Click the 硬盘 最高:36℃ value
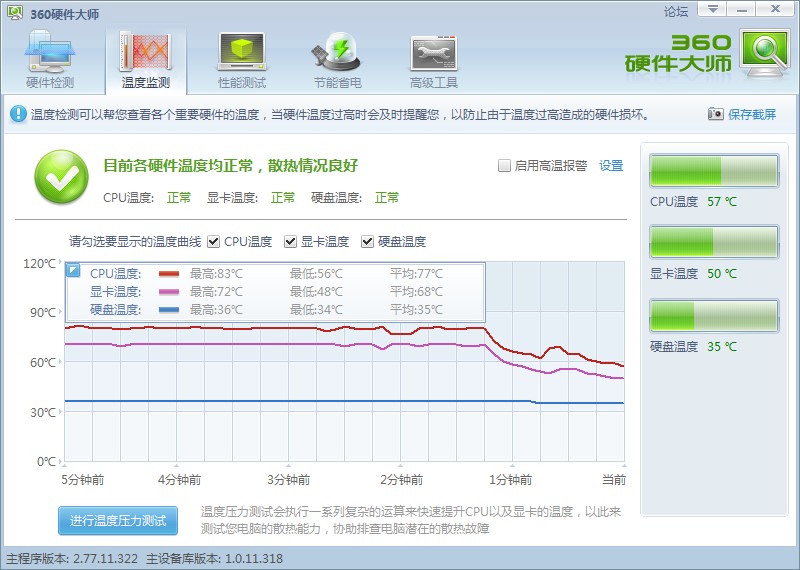800x570 pixels. pyautogui.click(x=216, y=310)
